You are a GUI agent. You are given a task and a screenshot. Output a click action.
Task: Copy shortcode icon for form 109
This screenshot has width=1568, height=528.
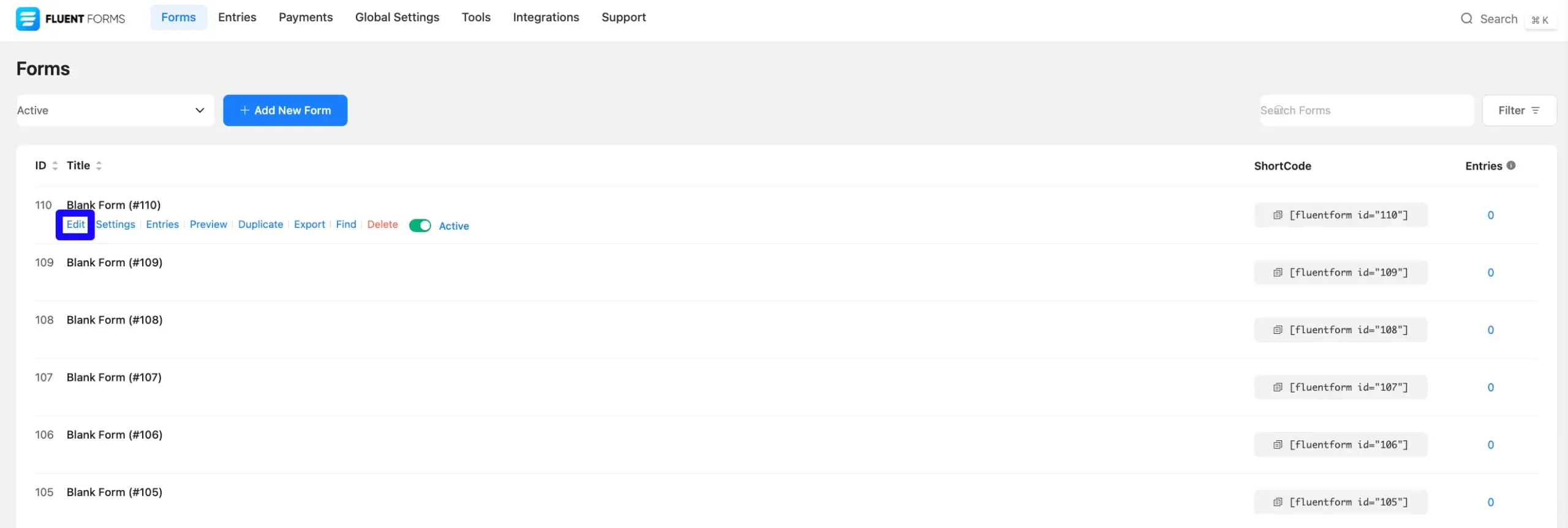(x=1278, y=273)
